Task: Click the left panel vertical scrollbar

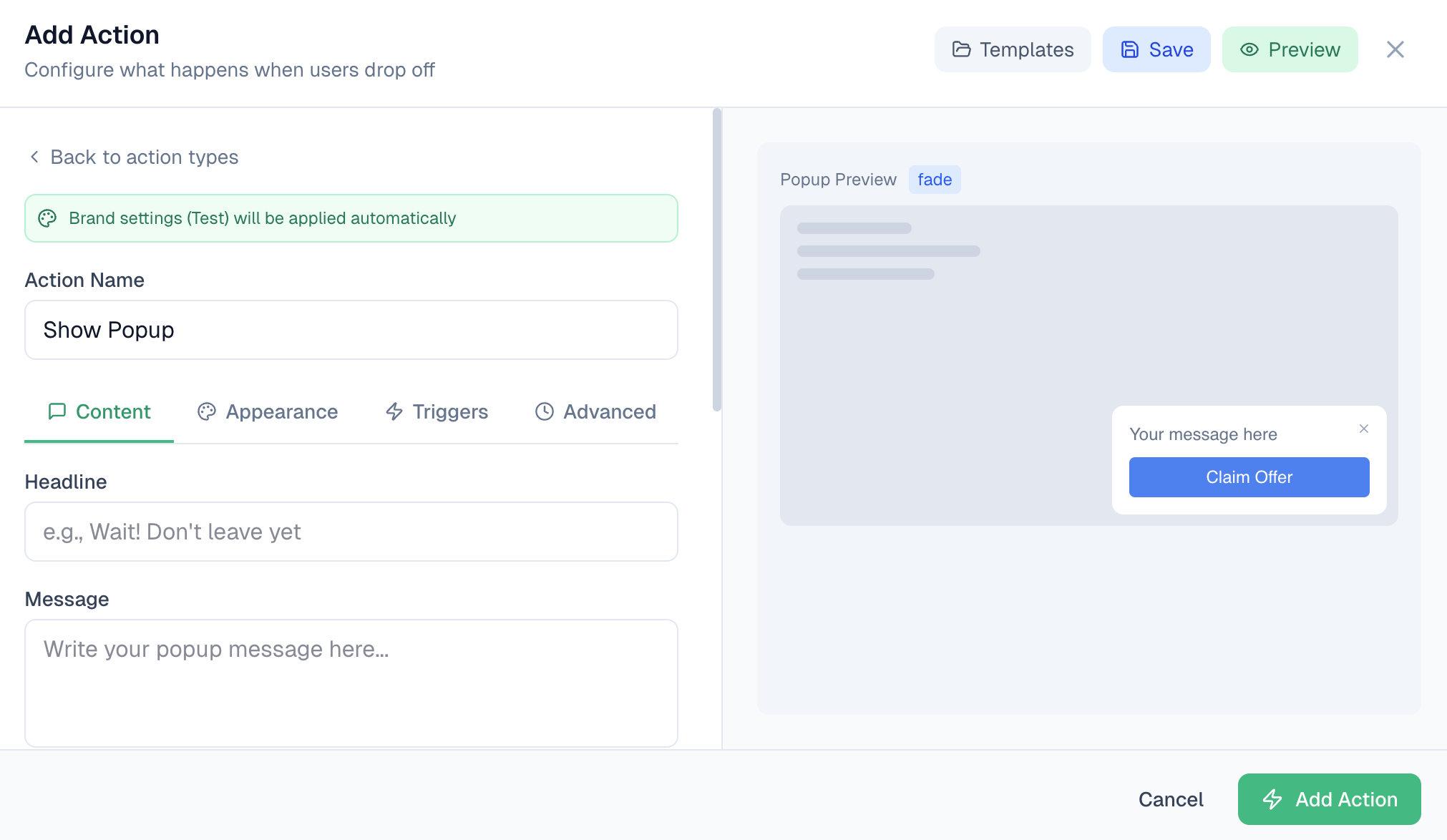Action: [716, 260]
